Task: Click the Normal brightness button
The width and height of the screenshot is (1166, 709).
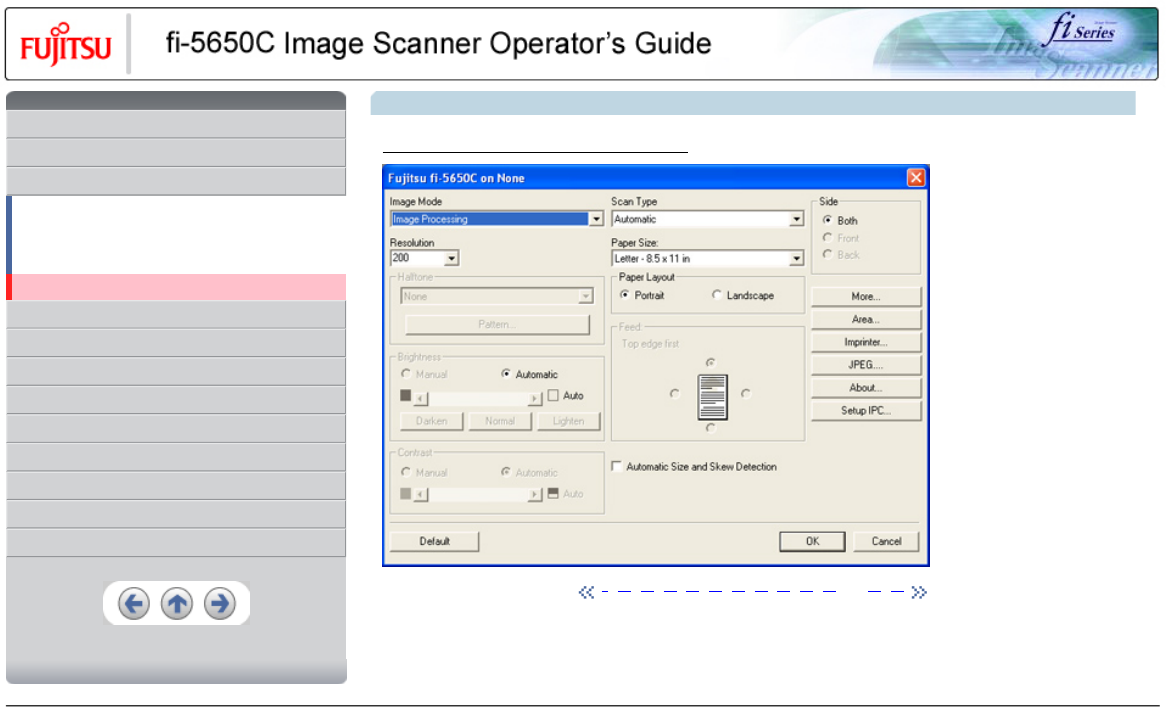Action: point(500,421)
